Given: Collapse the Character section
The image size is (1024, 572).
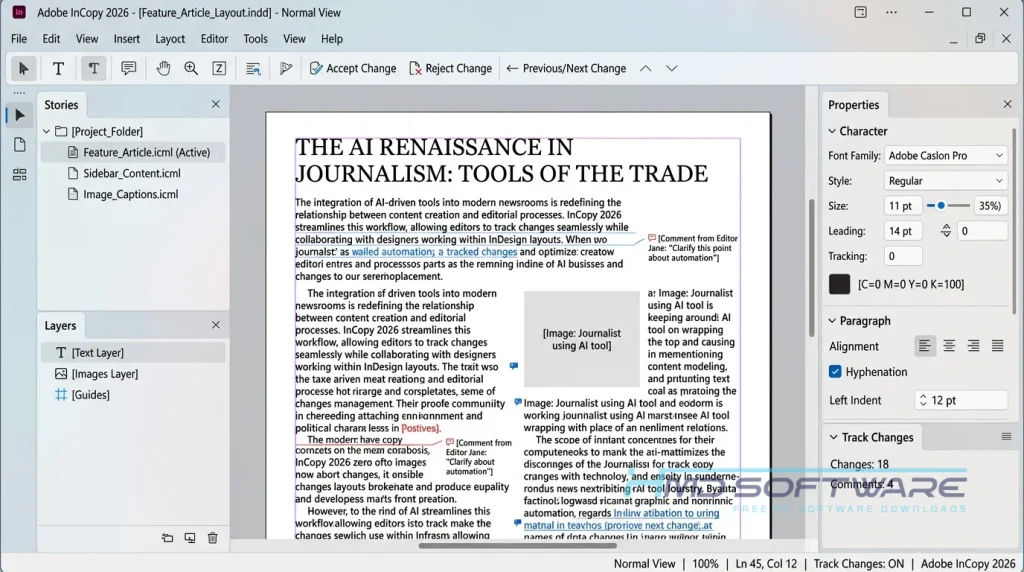Looking at the screenshot, I should [832, 131].
